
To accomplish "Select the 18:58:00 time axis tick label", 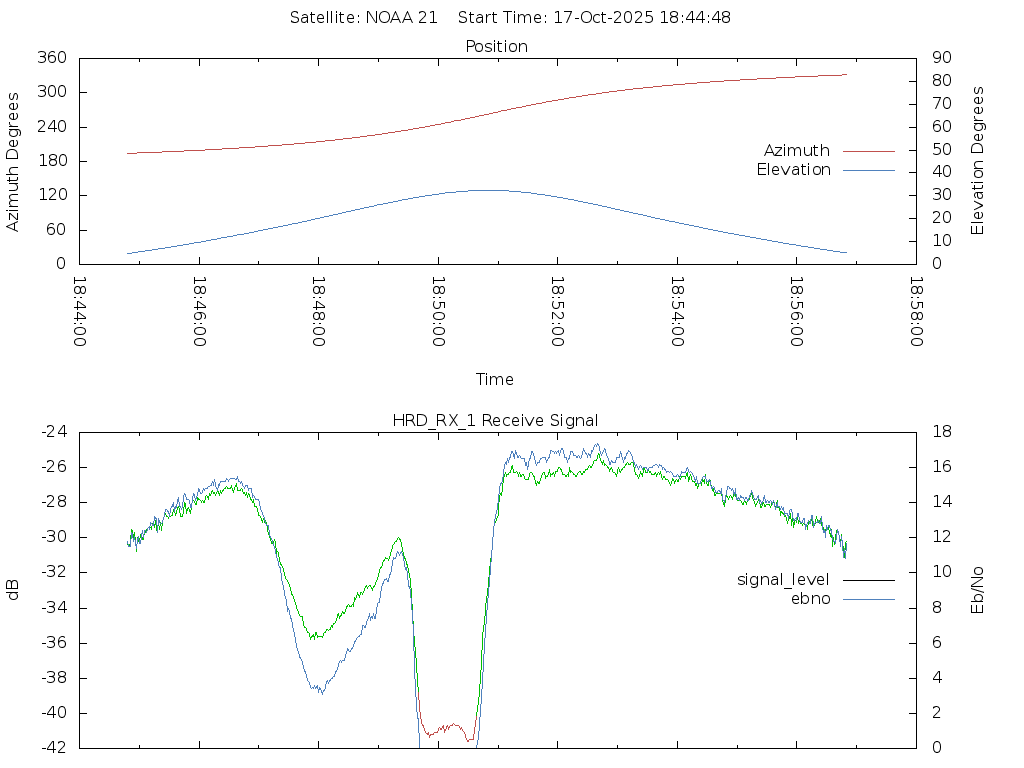I will pos(916,312).
